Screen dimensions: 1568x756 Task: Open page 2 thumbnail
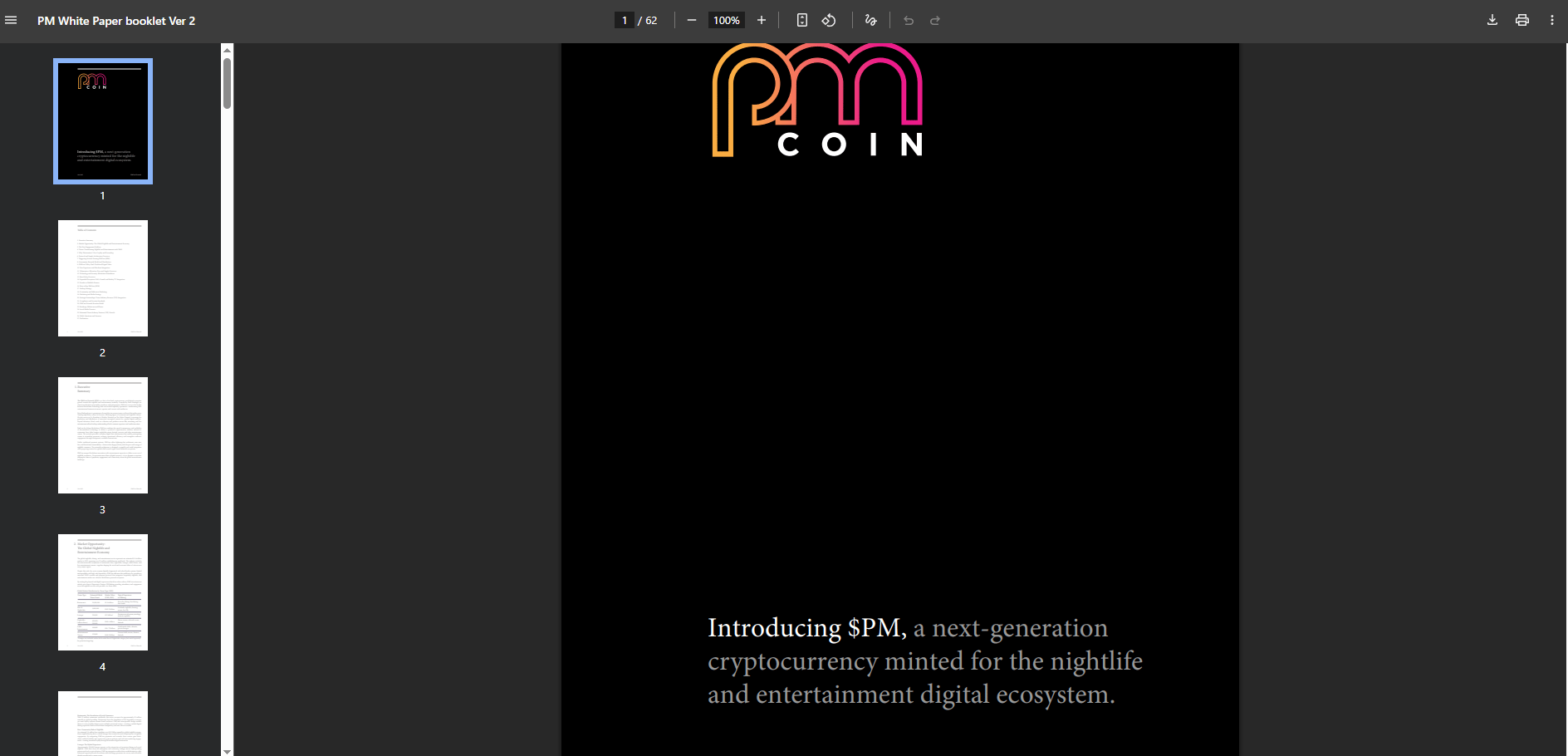(x=103, y=278)
